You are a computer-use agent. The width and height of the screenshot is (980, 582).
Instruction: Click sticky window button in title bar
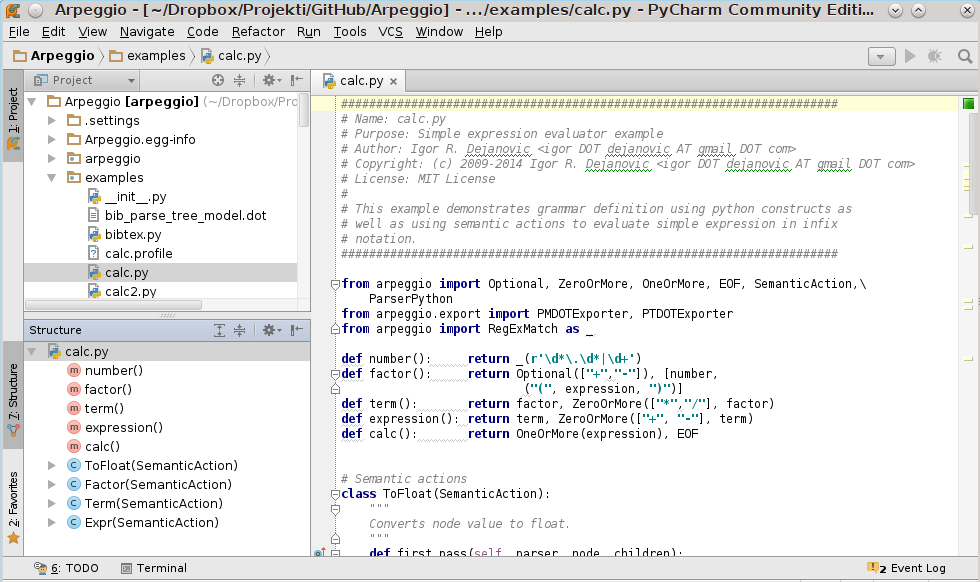coord(36,10)
